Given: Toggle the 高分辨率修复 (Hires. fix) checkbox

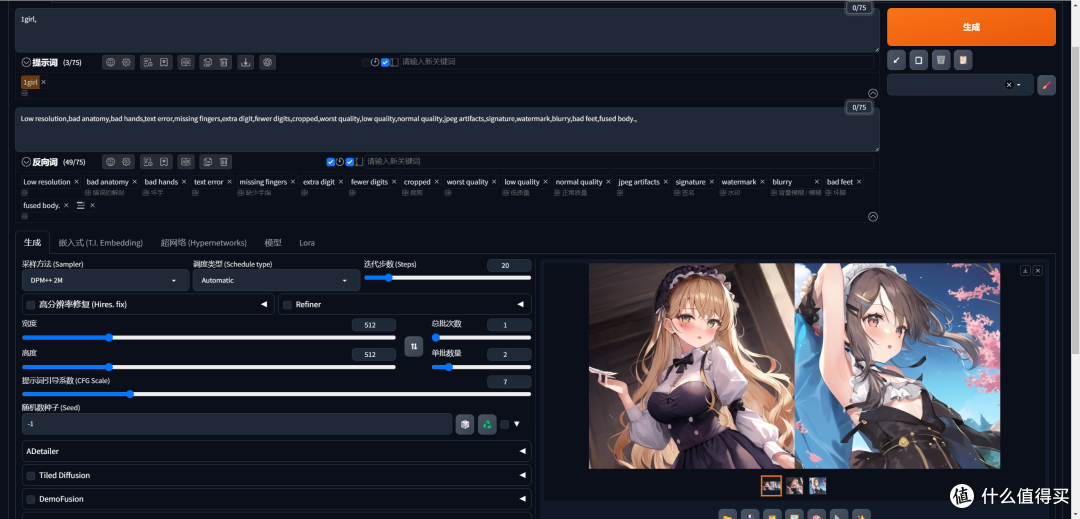Looking at the screenshot, I should 30,304.
